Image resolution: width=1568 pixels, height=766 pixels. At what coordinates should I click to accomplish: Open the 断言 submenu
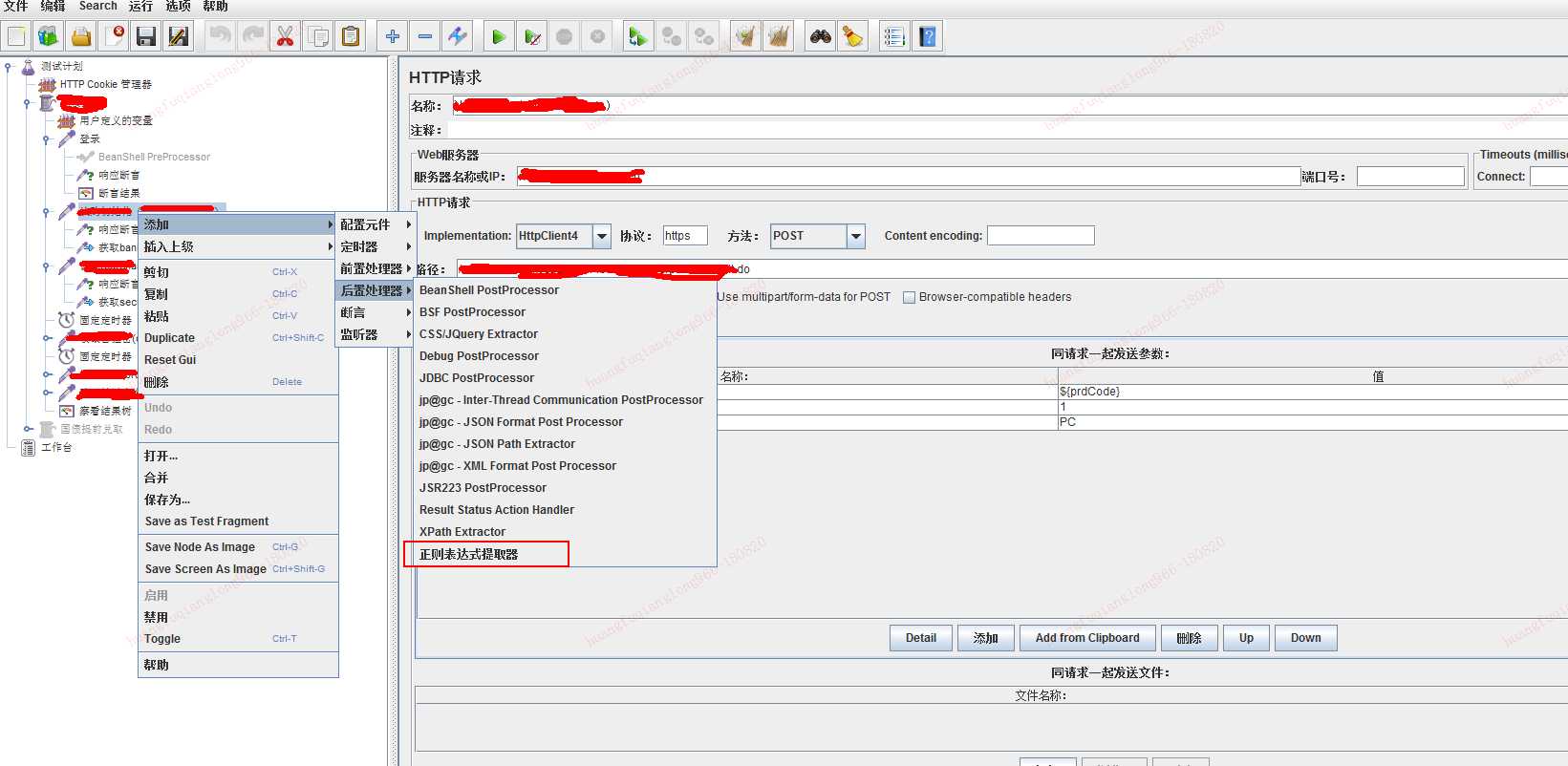click(375, 312)
